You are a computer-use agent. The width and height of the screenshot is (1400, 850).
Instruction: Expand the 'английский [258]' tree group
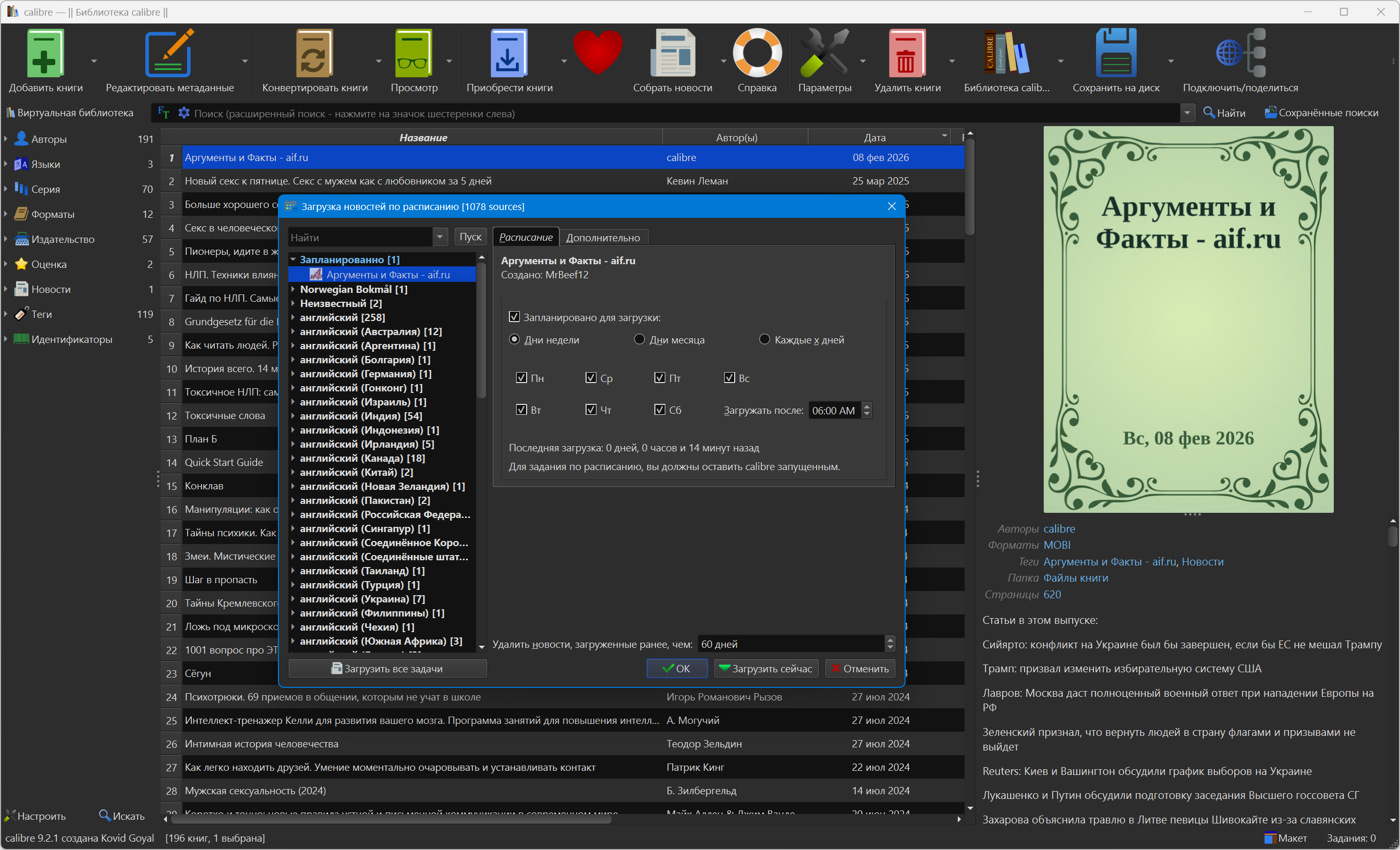coord(293,317)
